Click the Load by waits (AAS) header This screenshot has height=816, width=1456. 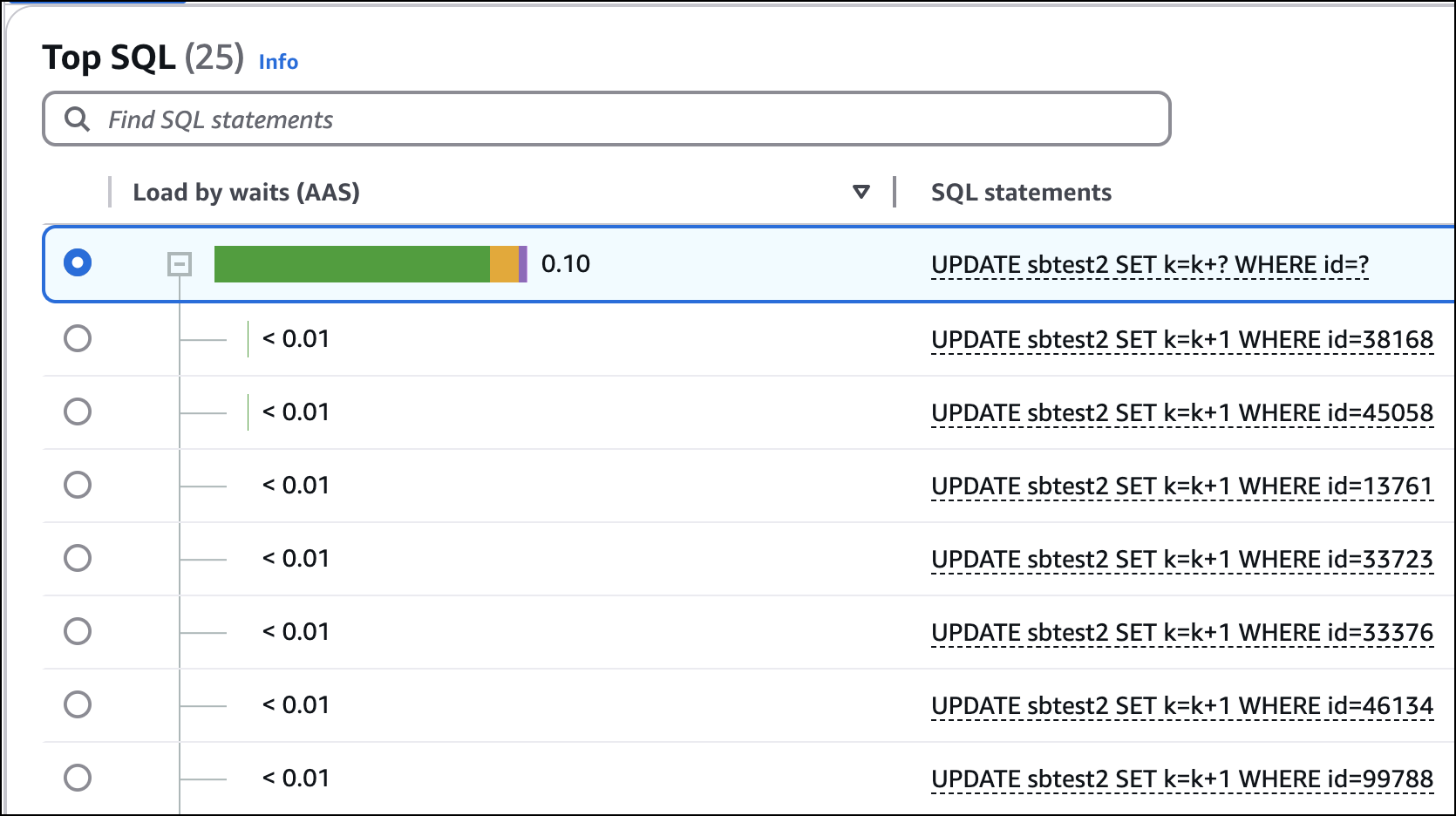click(x=245, y=191)
